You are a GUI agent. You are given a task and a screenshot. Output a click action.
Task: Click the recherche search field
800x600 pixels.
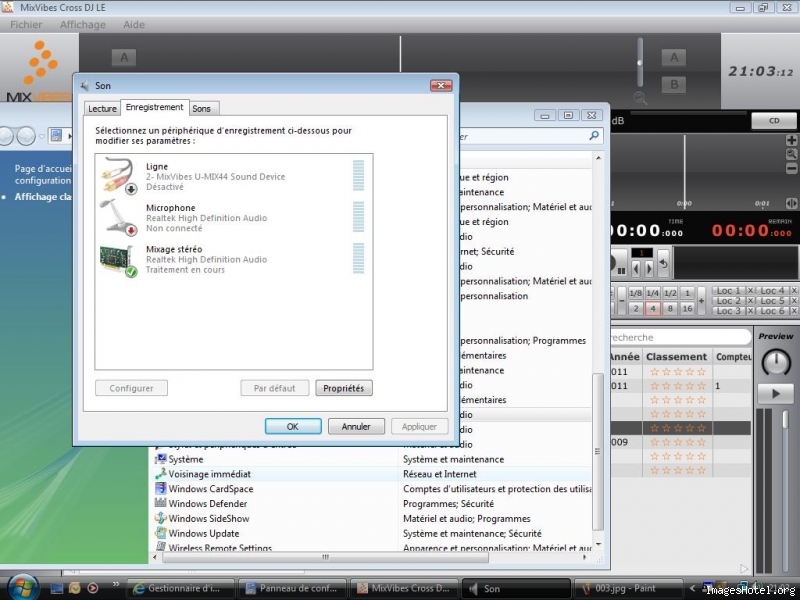coord(681,337)
